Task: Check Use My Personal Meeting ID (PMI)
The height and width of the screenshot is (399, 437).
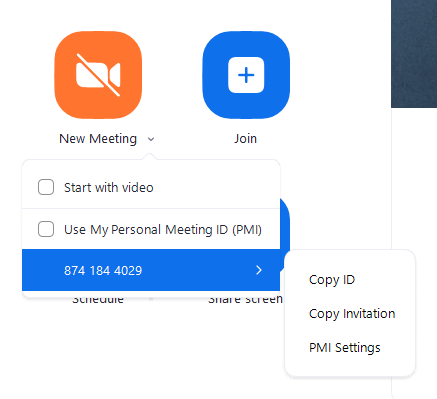Action: click(46, 229)
